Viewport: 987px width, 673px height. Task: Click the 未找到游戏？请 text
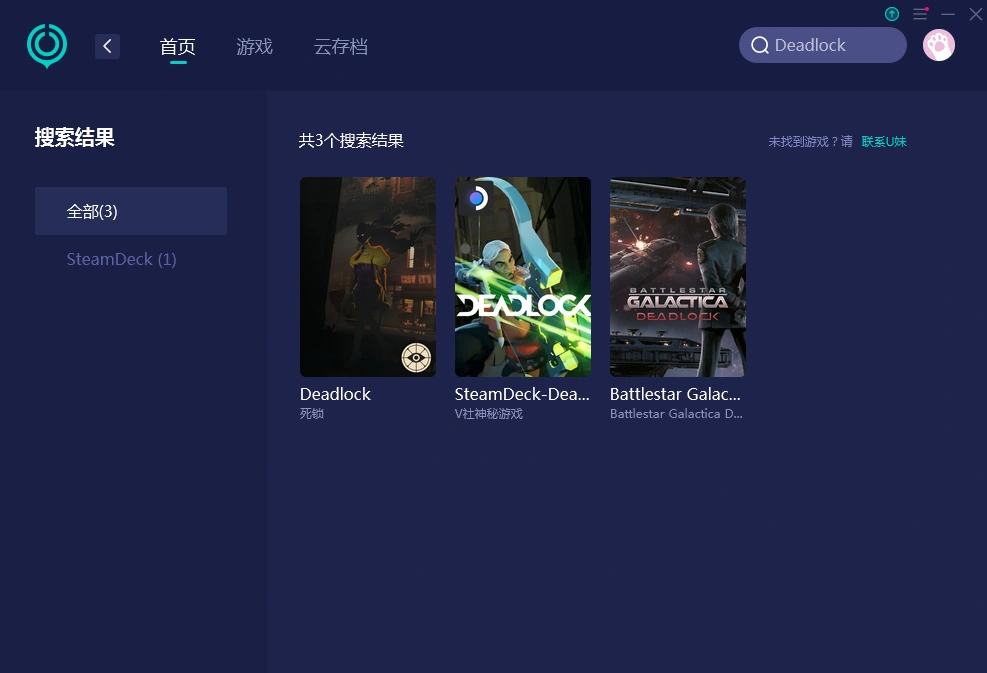coord(810,142)
